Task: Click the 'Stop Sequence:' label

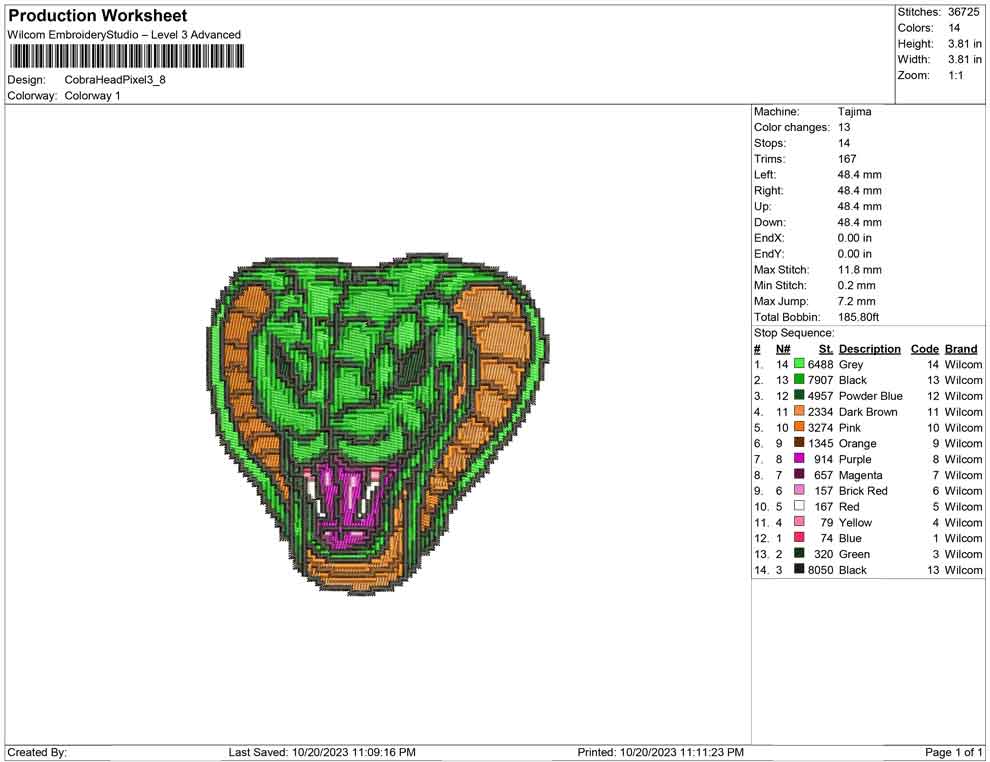Action: 794,333
